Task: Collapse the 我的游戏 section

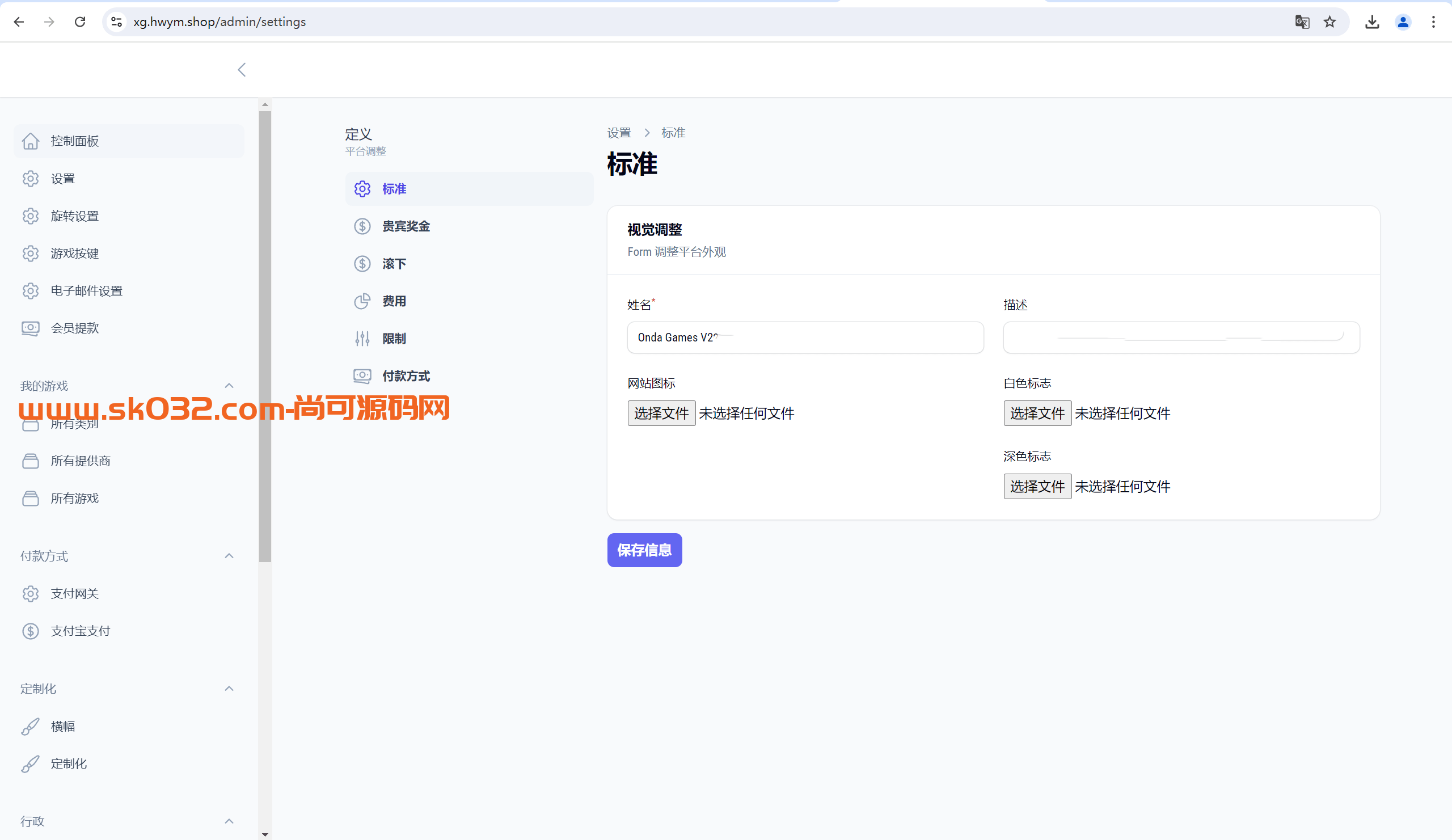Action: point(229,386)
